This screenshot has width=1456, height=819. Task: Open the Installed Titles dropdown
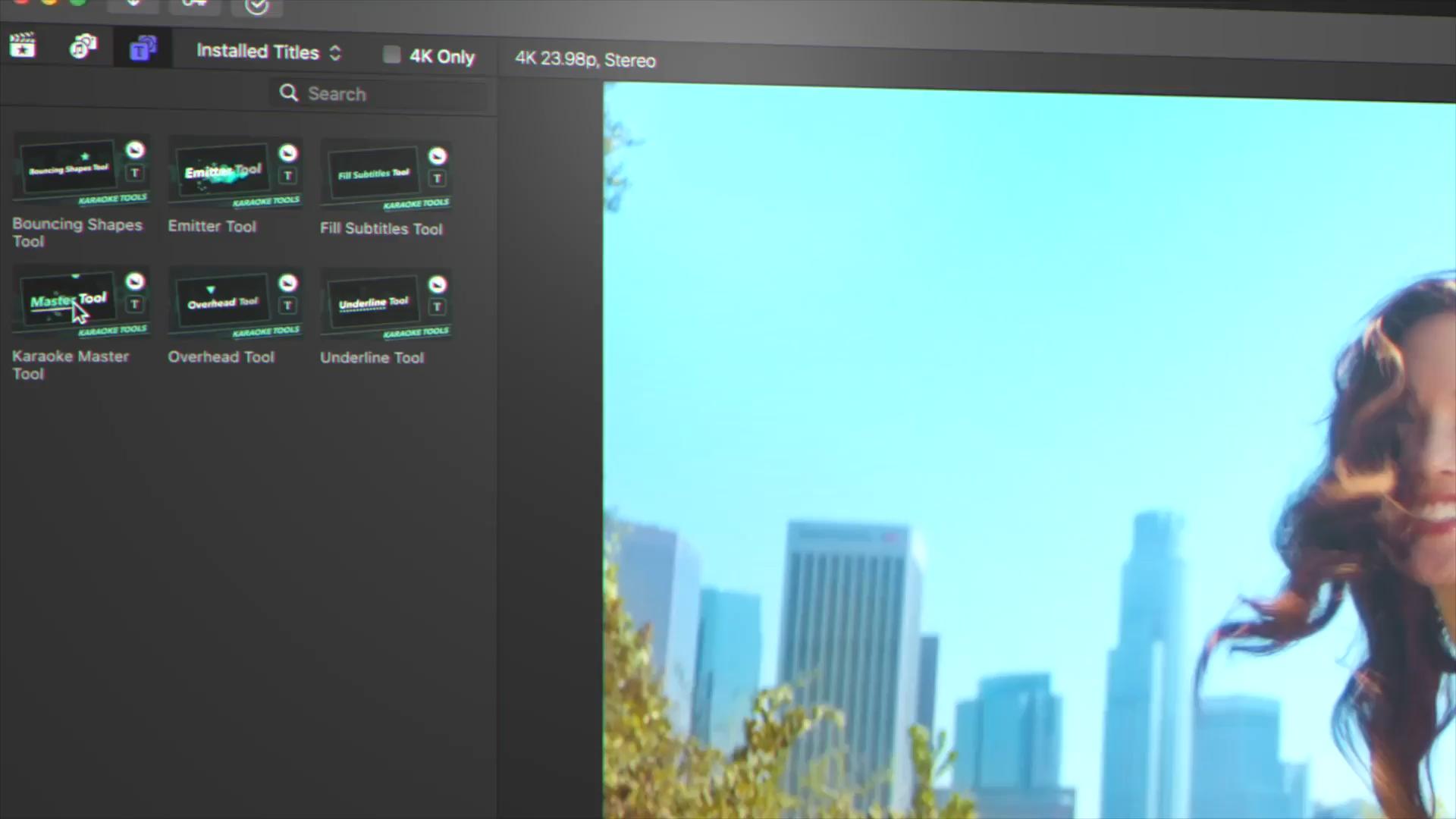pos(268,52)
